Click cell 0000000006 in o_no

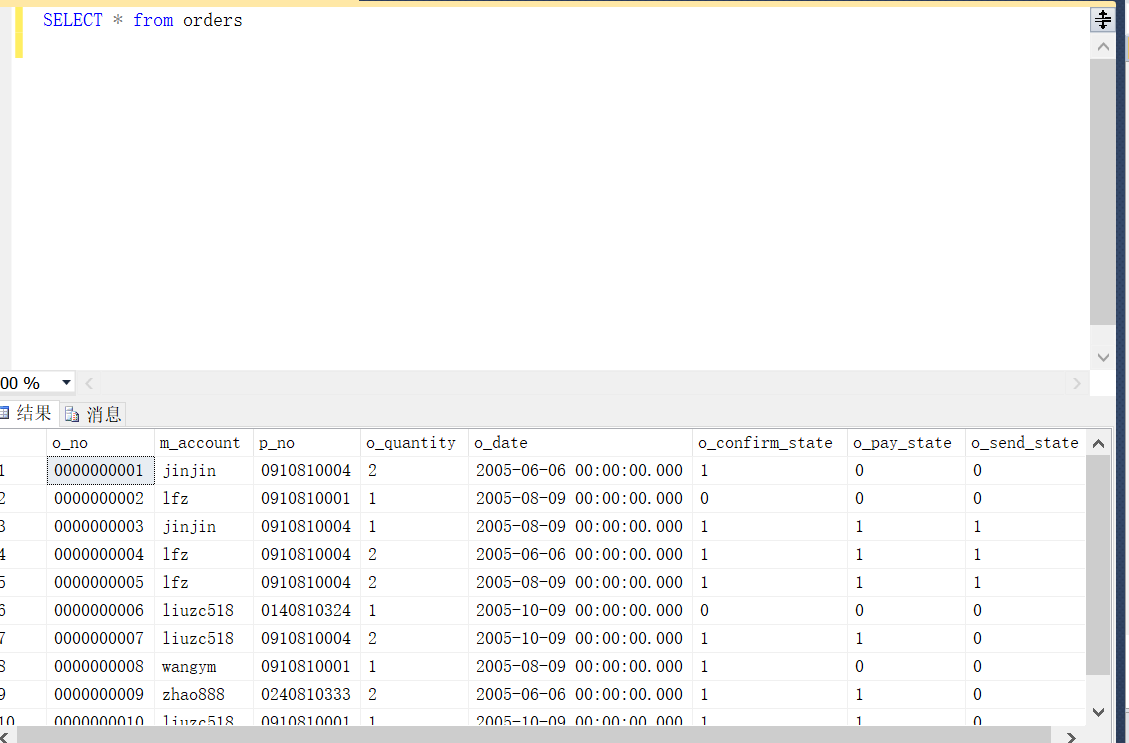(x=100, y=610)
